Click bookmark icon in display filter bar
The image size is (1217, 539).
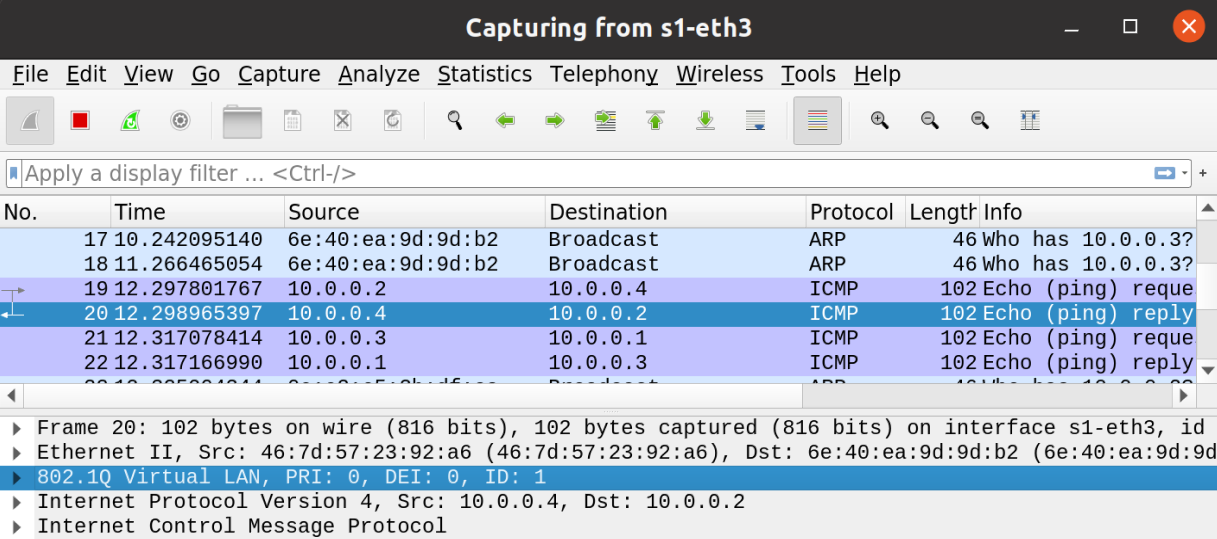coord(14,173)
